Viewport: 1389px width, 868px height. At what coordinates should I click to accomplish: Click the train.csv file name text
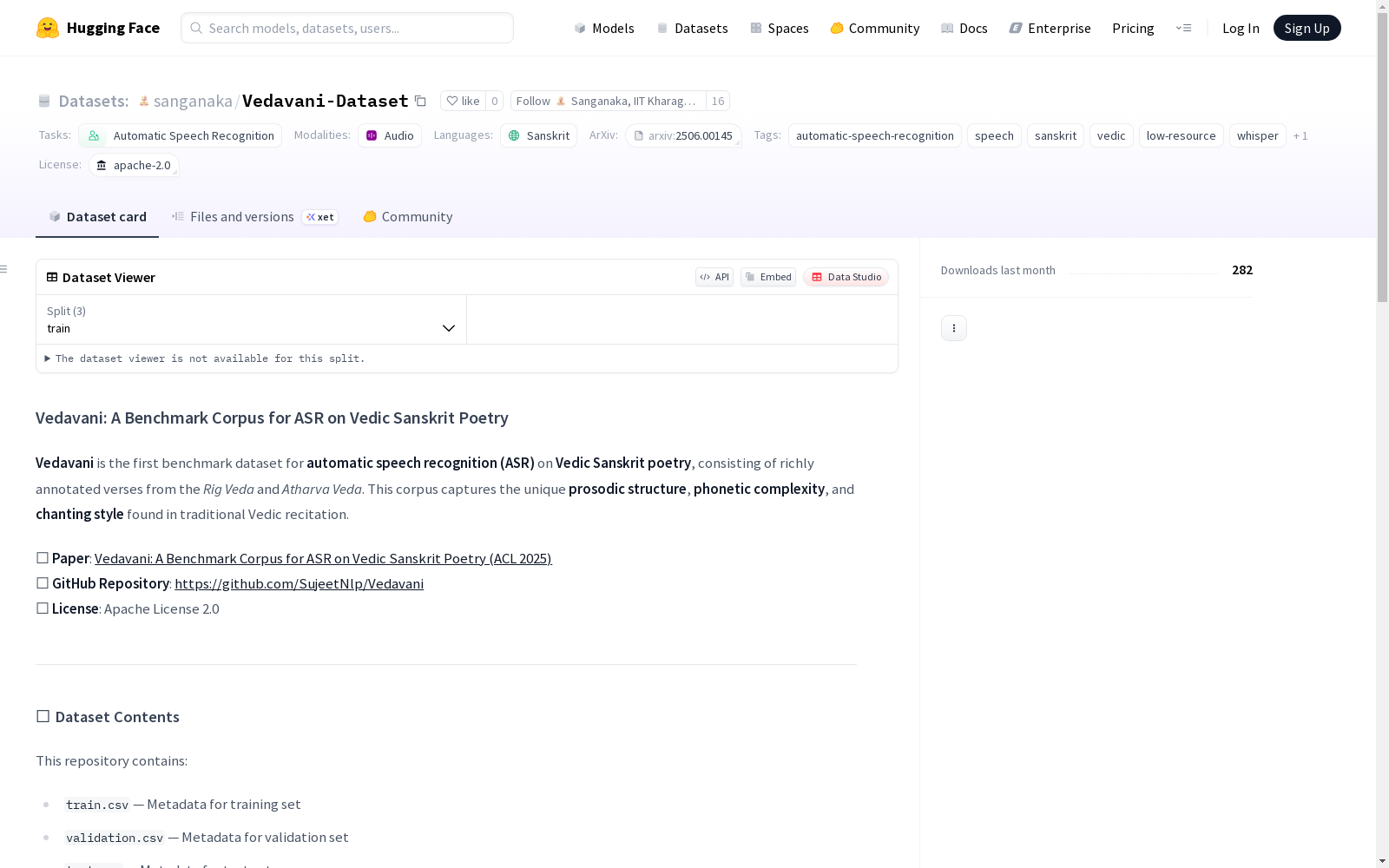(97, 805)
